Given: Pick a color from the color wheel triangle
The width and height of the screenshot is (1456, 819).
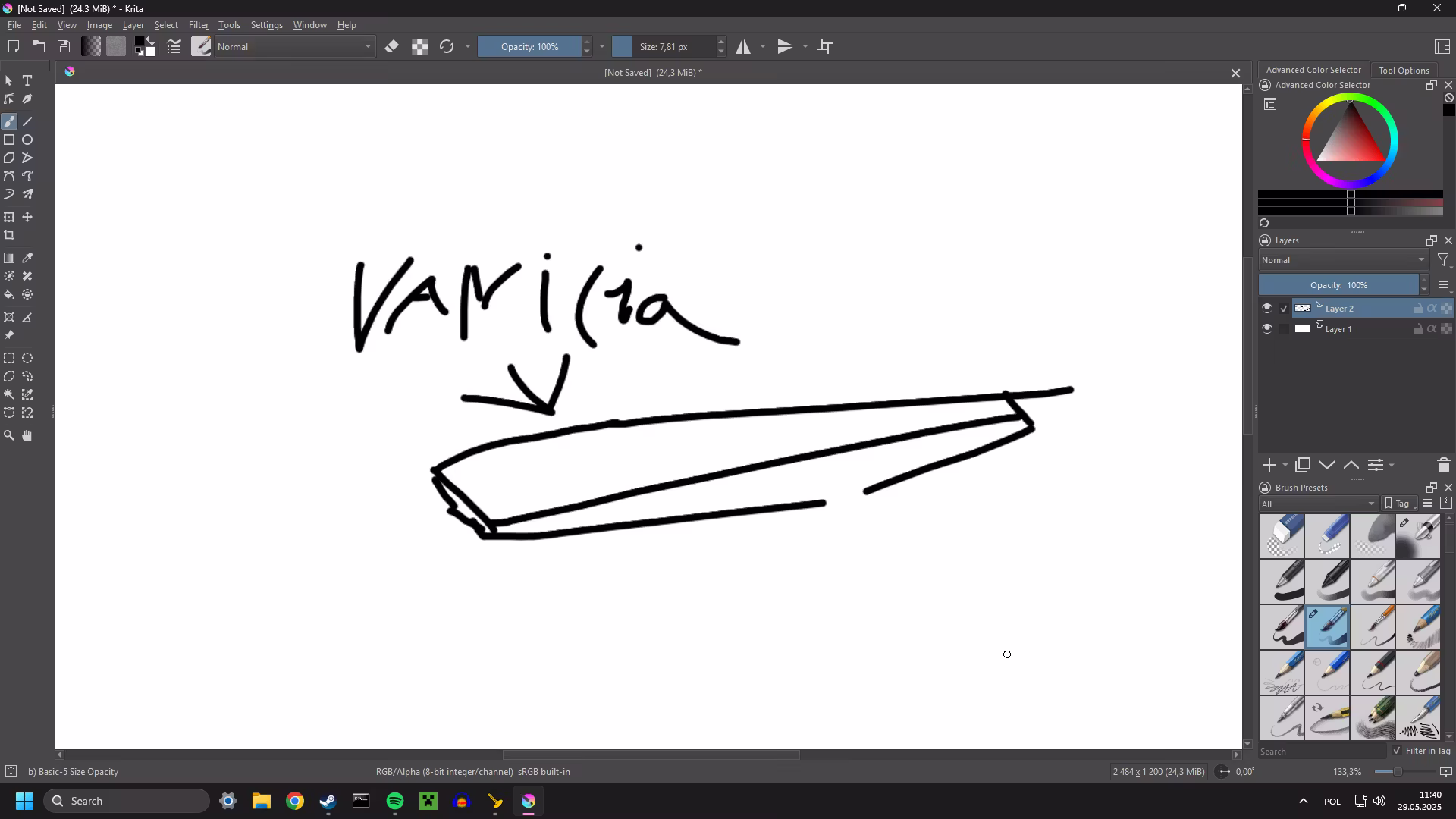Looking at the screenshot, I should [1349, 144].
